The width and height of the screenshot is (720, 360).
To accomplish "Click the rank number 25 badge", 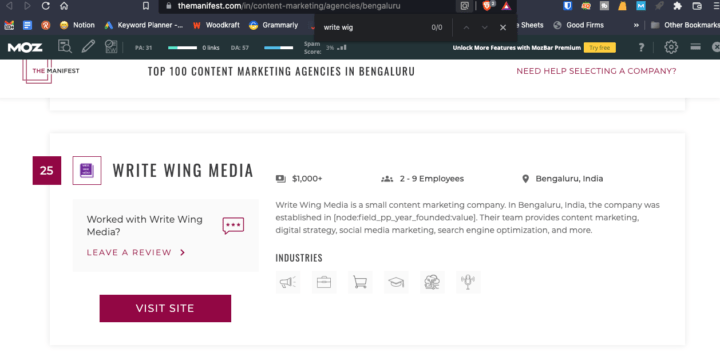I will pyautogui.click(x=46, y=170).
